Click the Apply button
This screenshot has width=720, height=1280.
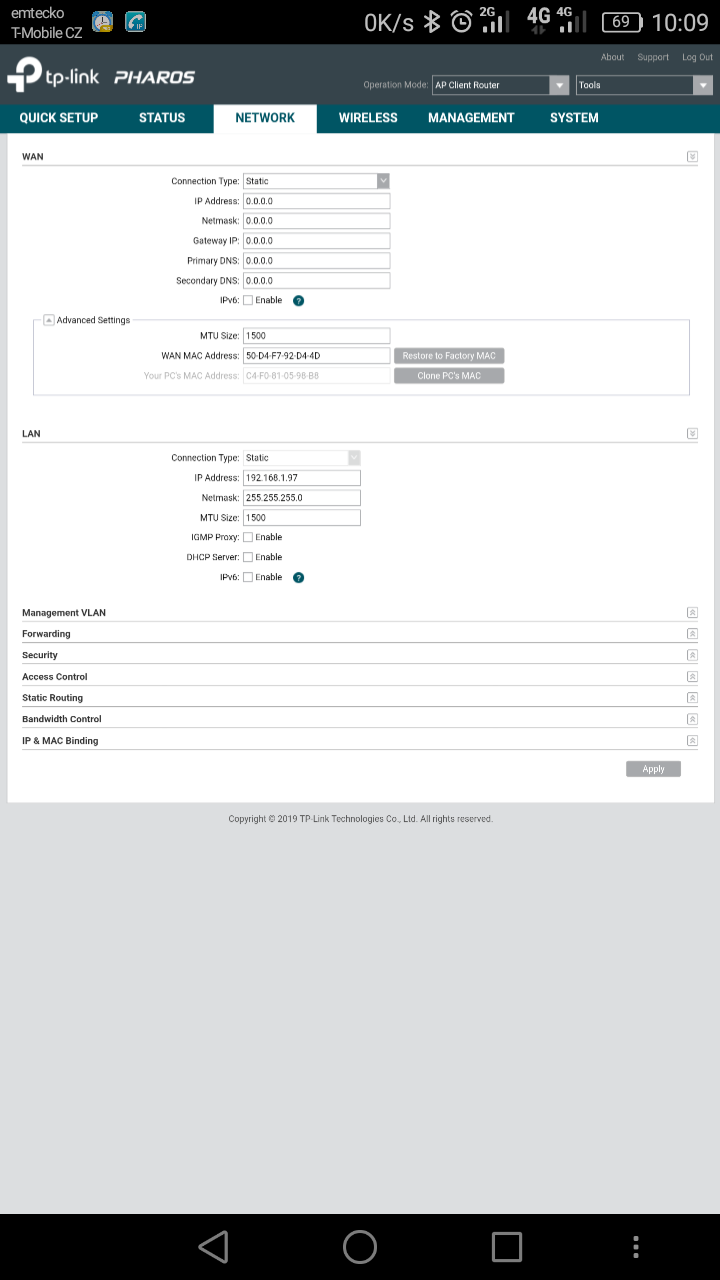tap(653, 769)
